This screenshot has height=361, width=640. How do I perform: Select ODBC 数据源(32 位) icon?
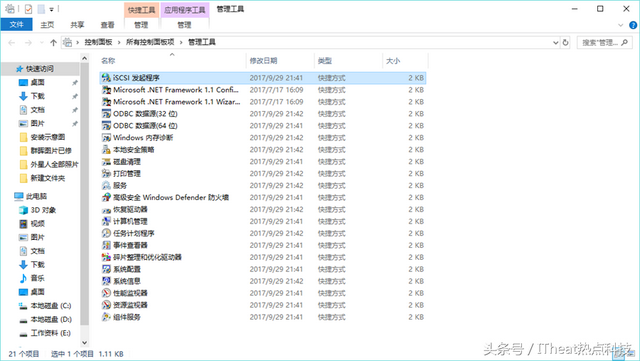pyautogui.click(x=106, y=114)
